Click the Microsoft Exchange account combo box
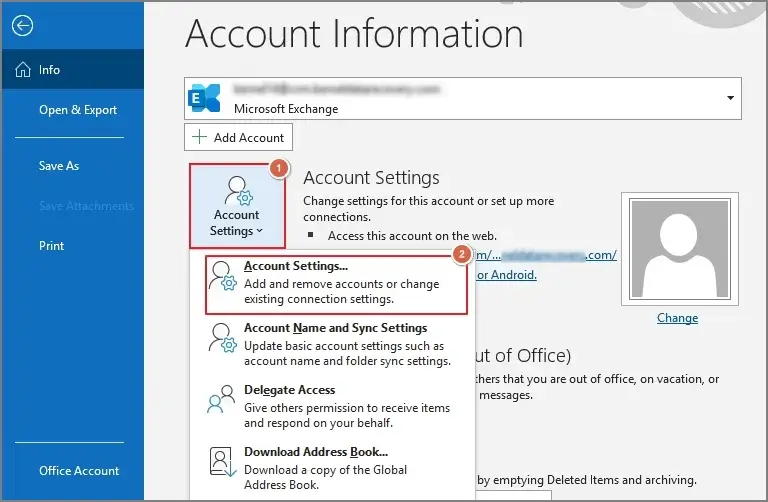 [x=463, y=98]
